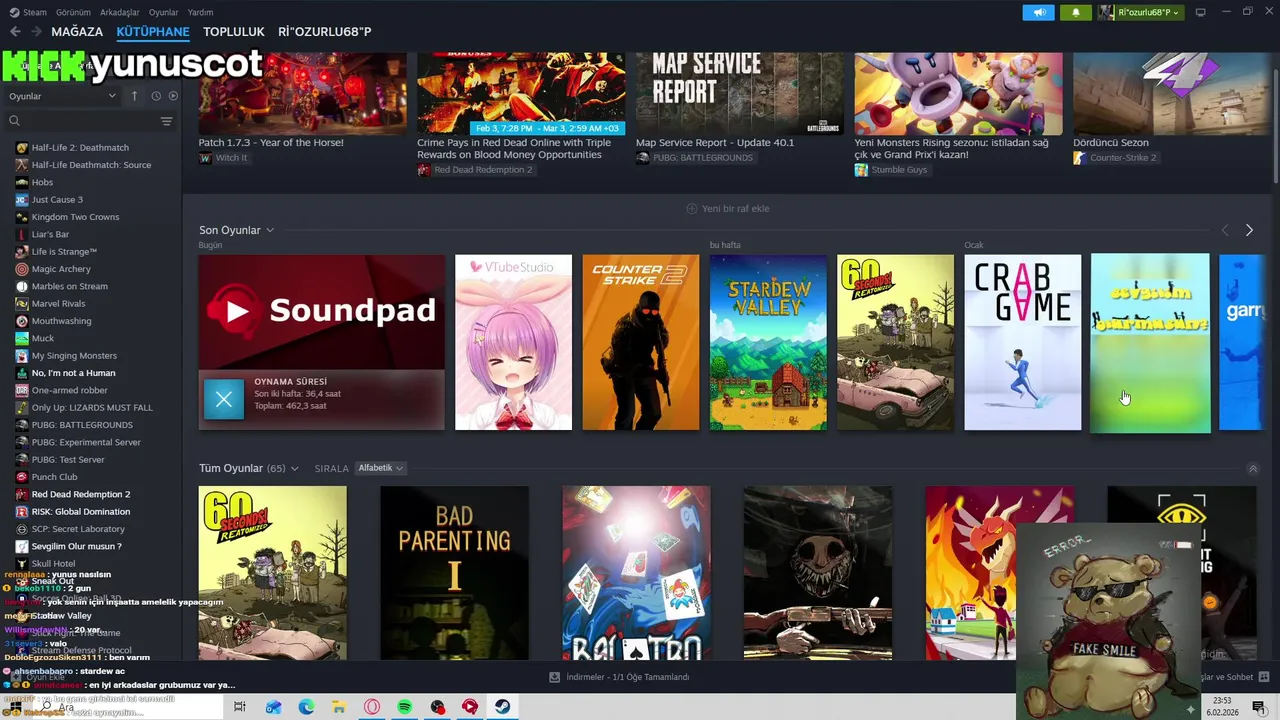Open the Patch 1.7.3 Year of the Horse news
The width and height of the screenshot is (1280, 720).
(271, 143)
